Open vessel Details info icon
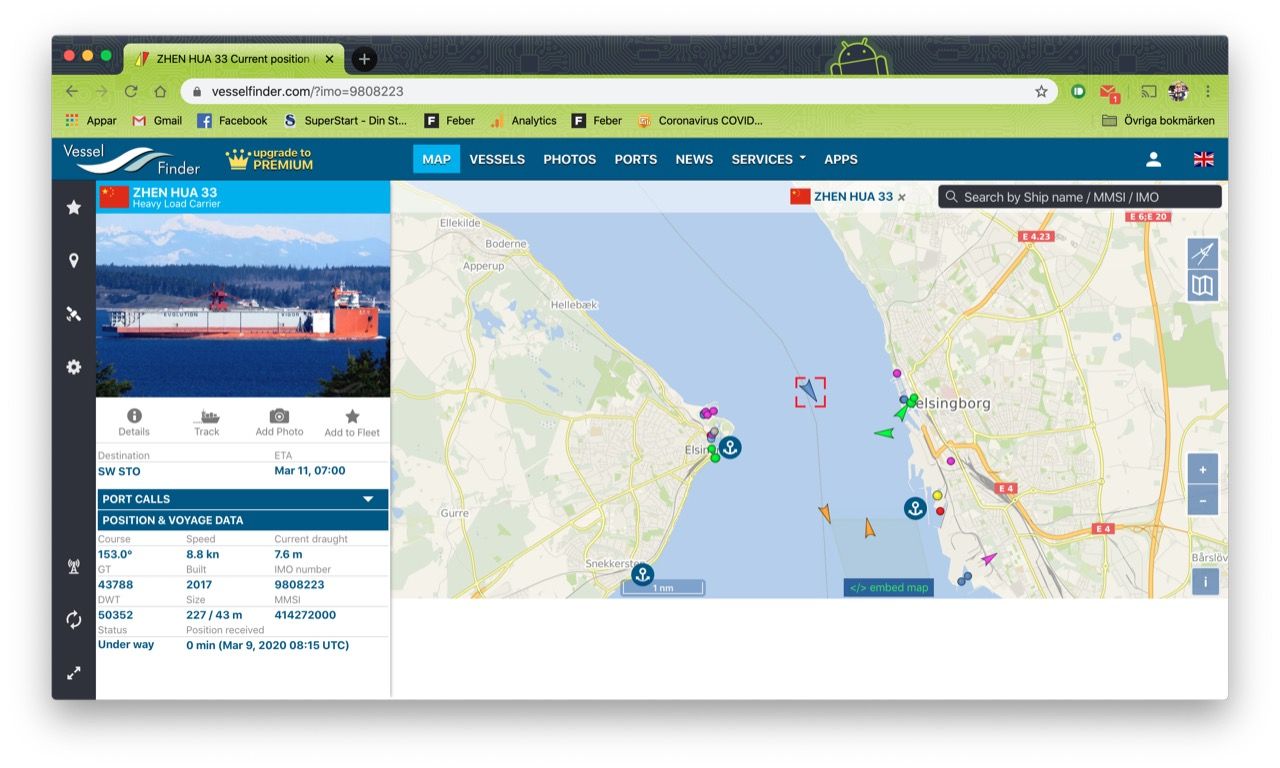1280x768 pixels. [x=134, y=422]
